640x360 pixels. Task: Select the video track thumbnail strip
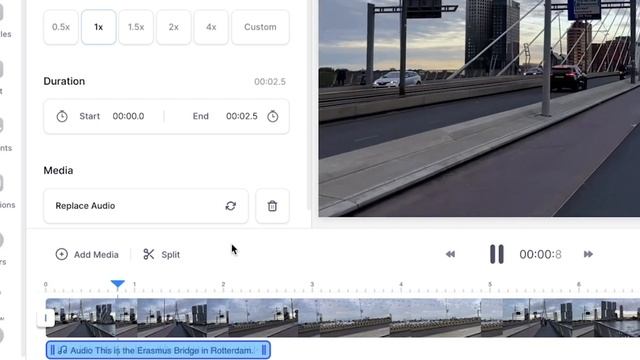pos(343,318)
